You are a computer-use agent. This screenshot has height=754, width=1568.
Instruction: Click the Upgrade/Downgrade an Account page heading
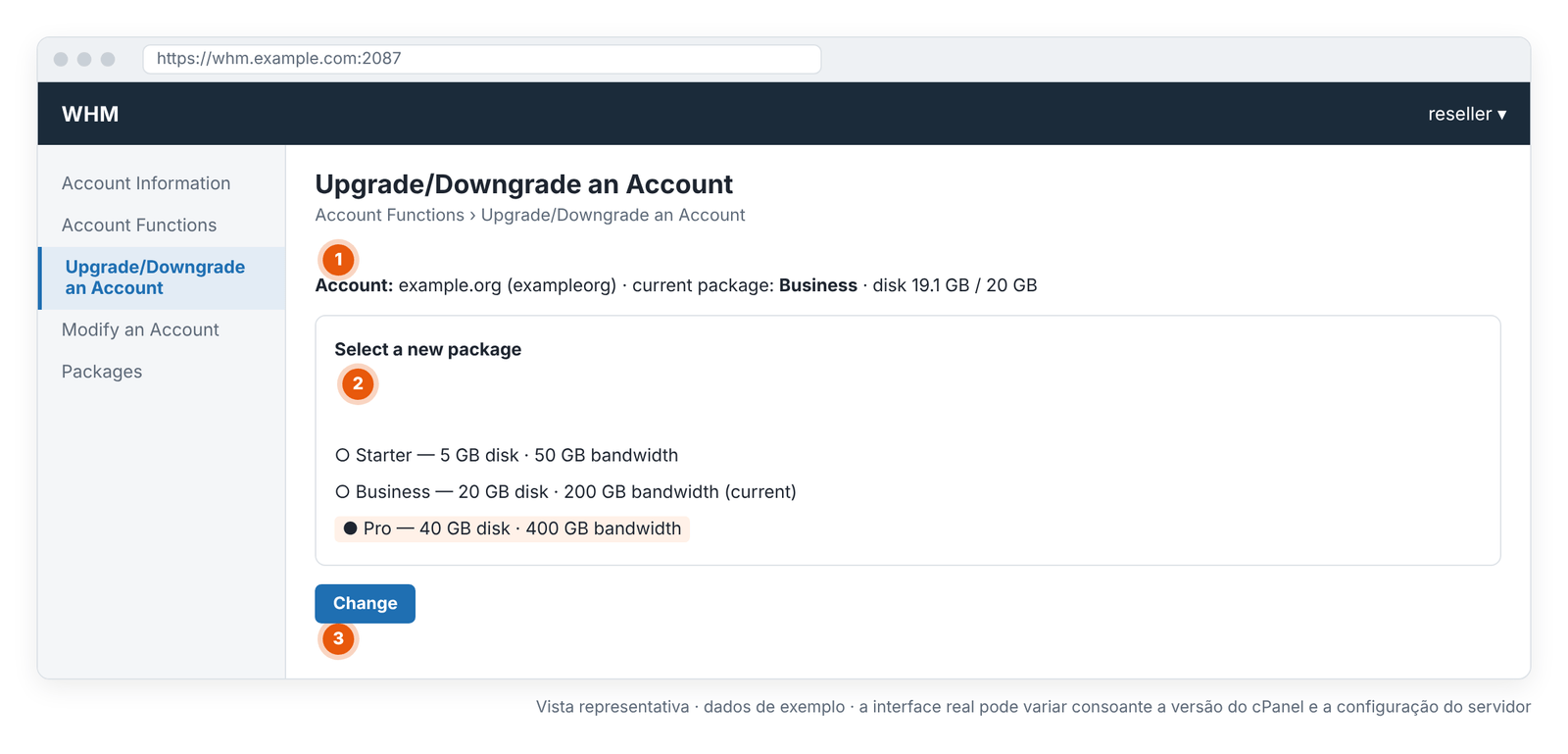point(523,184)
